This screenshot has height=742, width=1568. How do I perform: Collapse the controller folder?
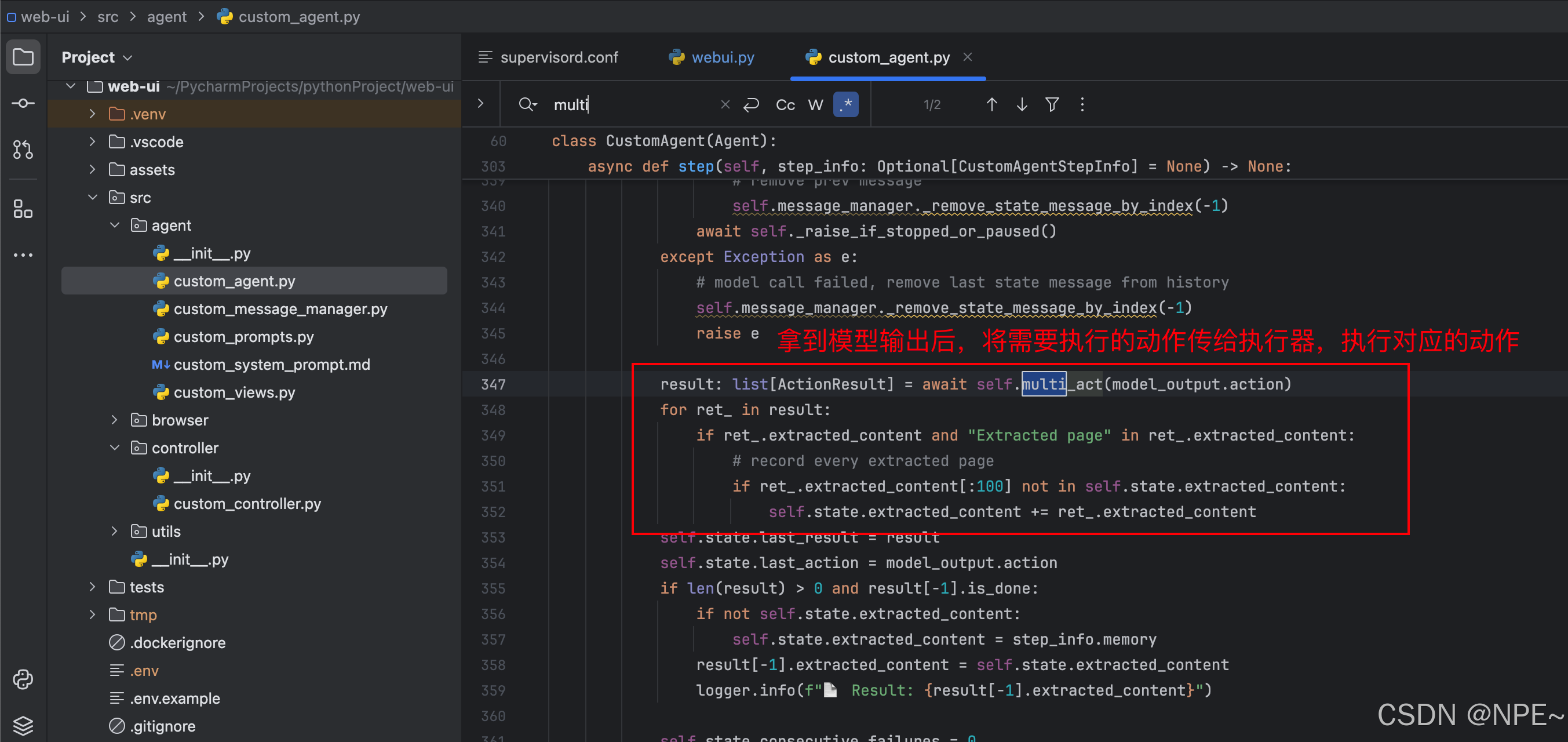pos(114,448)
